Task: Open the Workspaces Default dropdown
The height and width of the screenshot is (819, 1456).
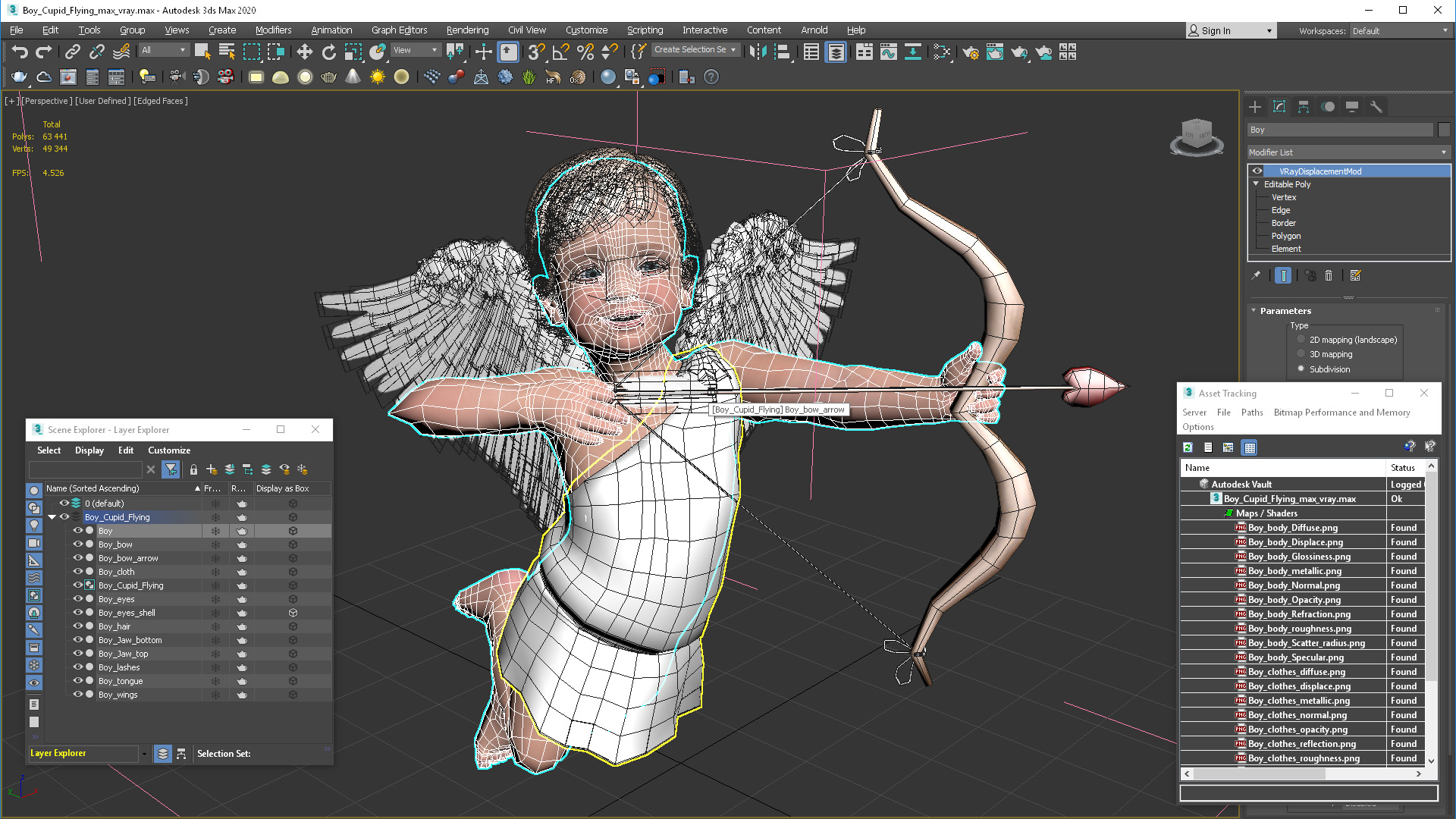Action: (x=1400, y=31)
